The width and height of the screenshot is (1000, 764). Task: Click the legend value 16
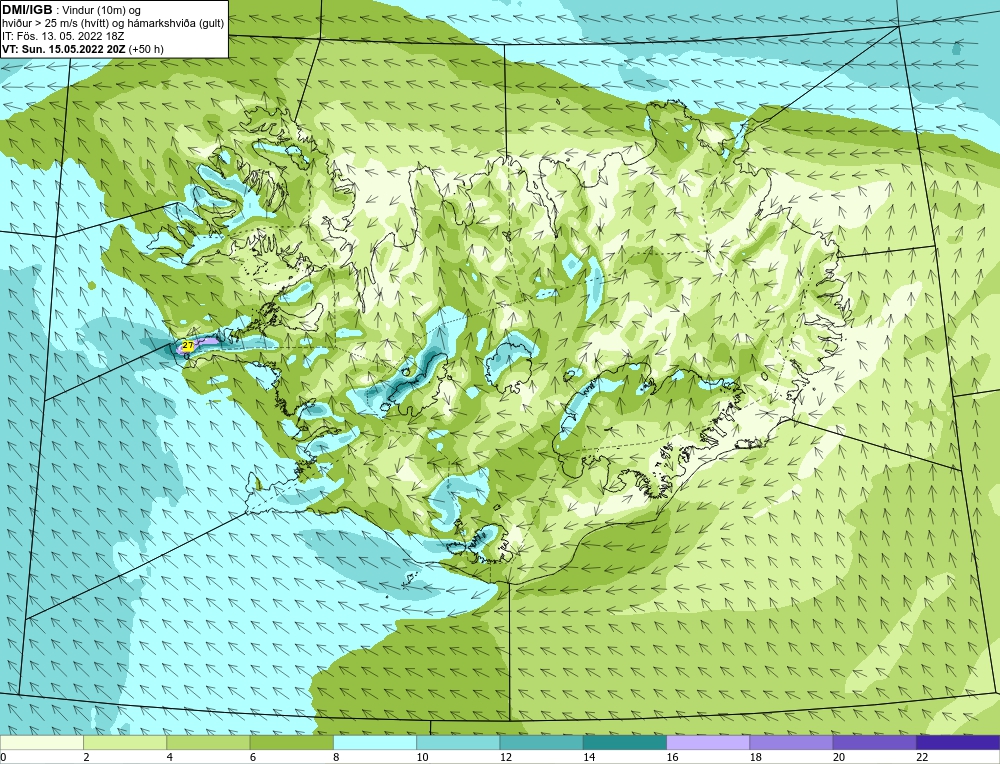672,757
